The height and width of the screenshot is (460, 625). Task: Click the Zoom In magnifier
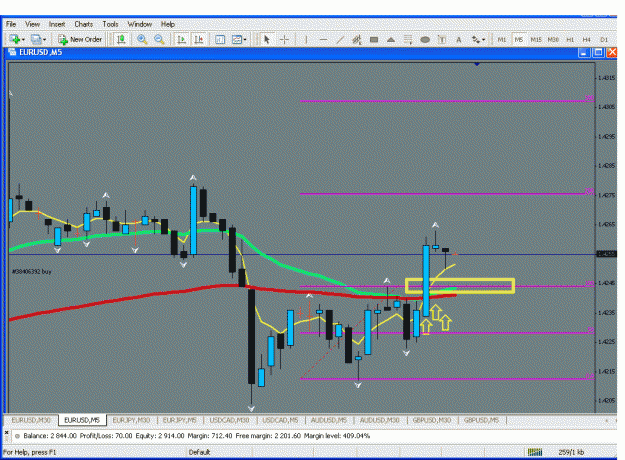(142, 39)
